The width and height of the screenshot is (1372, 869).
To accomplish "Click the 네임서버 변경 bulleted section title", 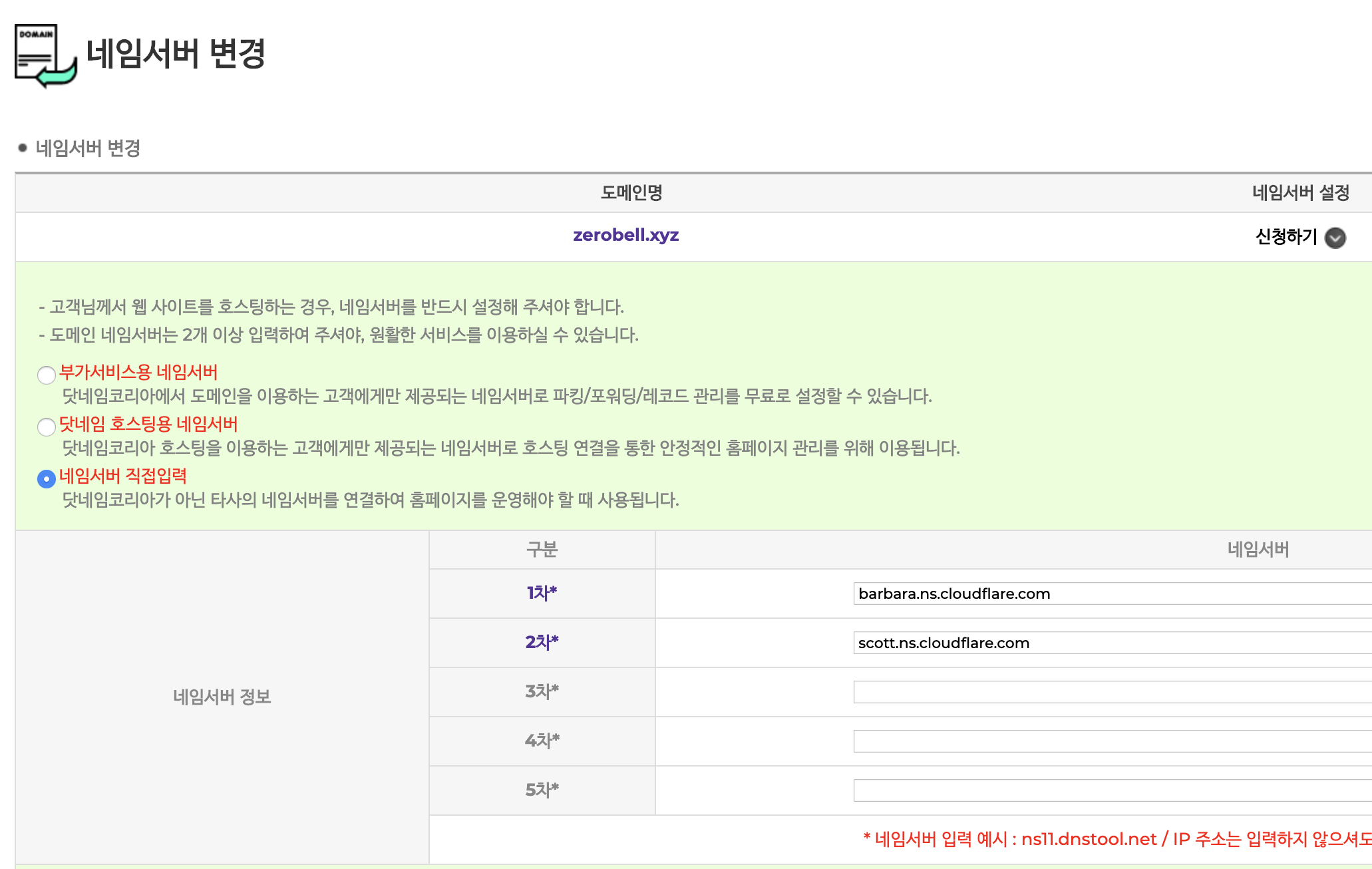I will pyautogui.click(x=88, y=148).
